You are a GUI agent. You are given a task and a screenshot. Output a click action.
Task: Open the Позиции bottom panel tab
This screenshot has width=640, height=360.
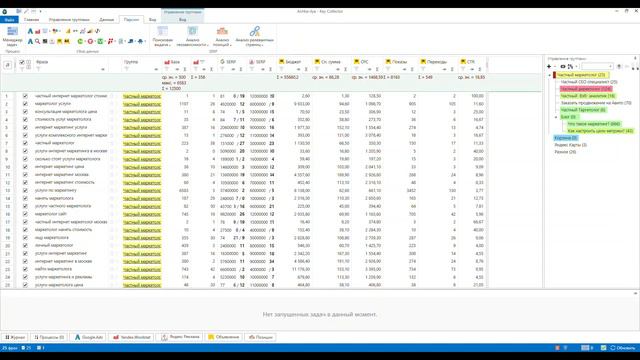coord(260,337)
